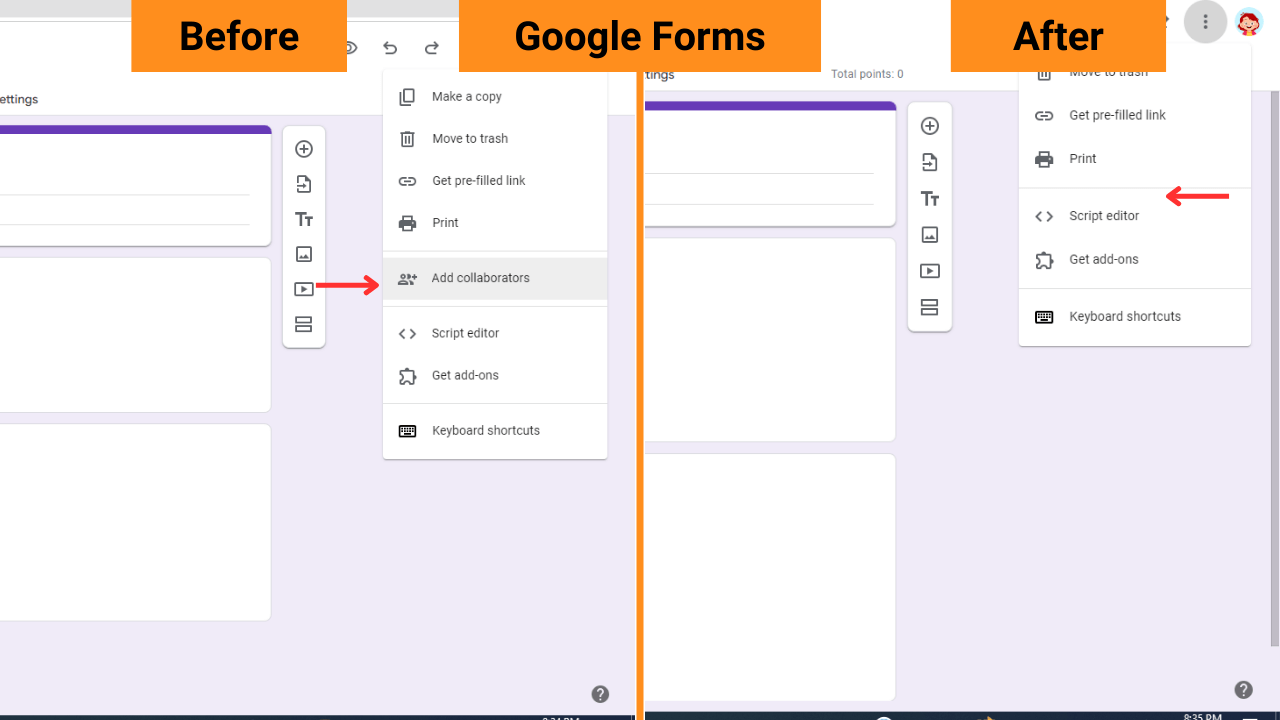Open Keyboard shortcuts
1280x720 pixels.
tap(486, 430)
